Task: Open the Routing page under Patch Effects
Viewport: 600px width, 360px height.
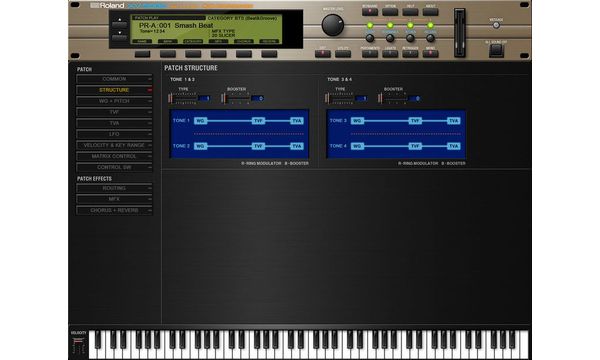Action: coord(114,188)
